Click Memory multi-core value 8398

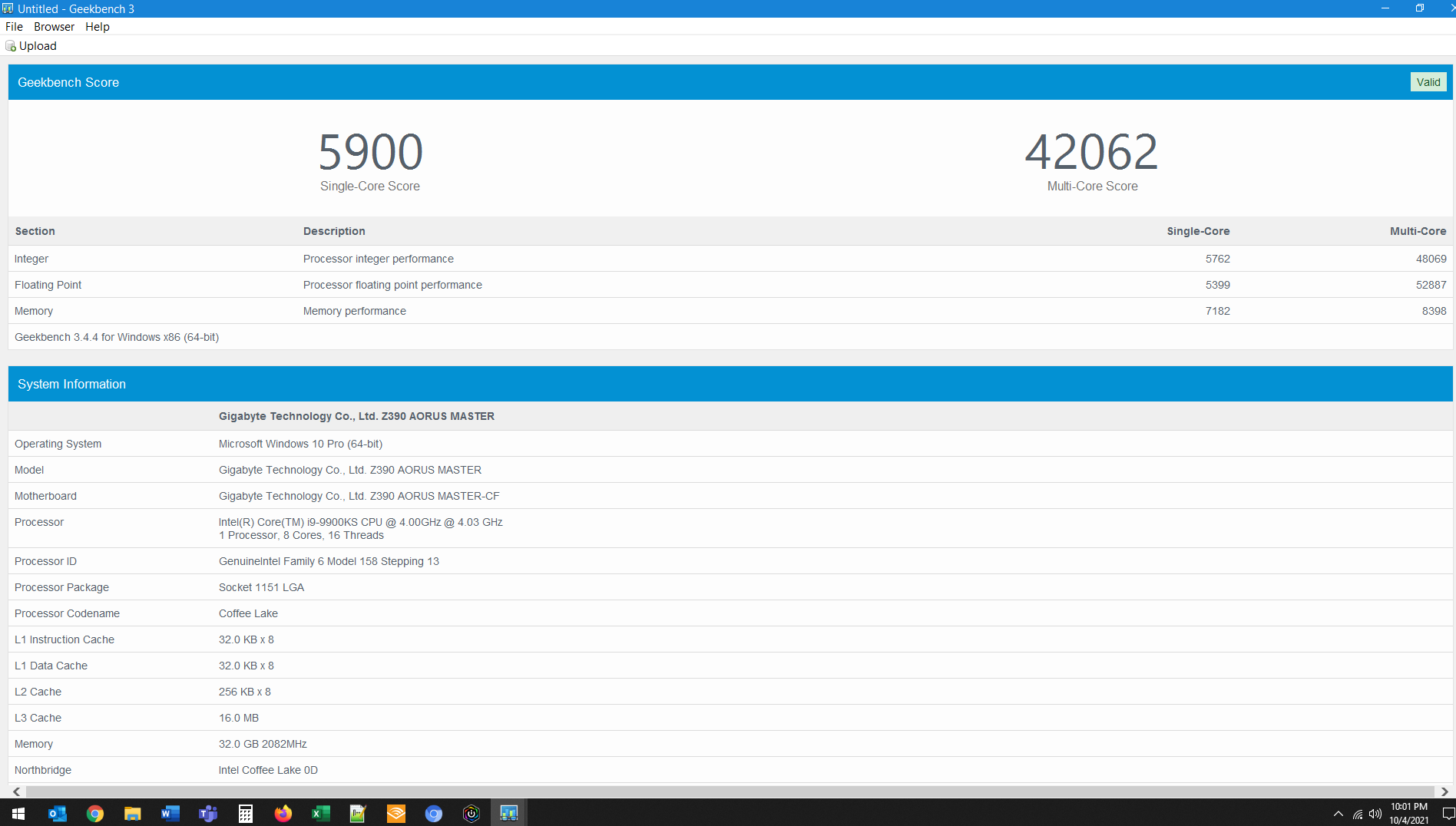click(x=1434, y=311)
